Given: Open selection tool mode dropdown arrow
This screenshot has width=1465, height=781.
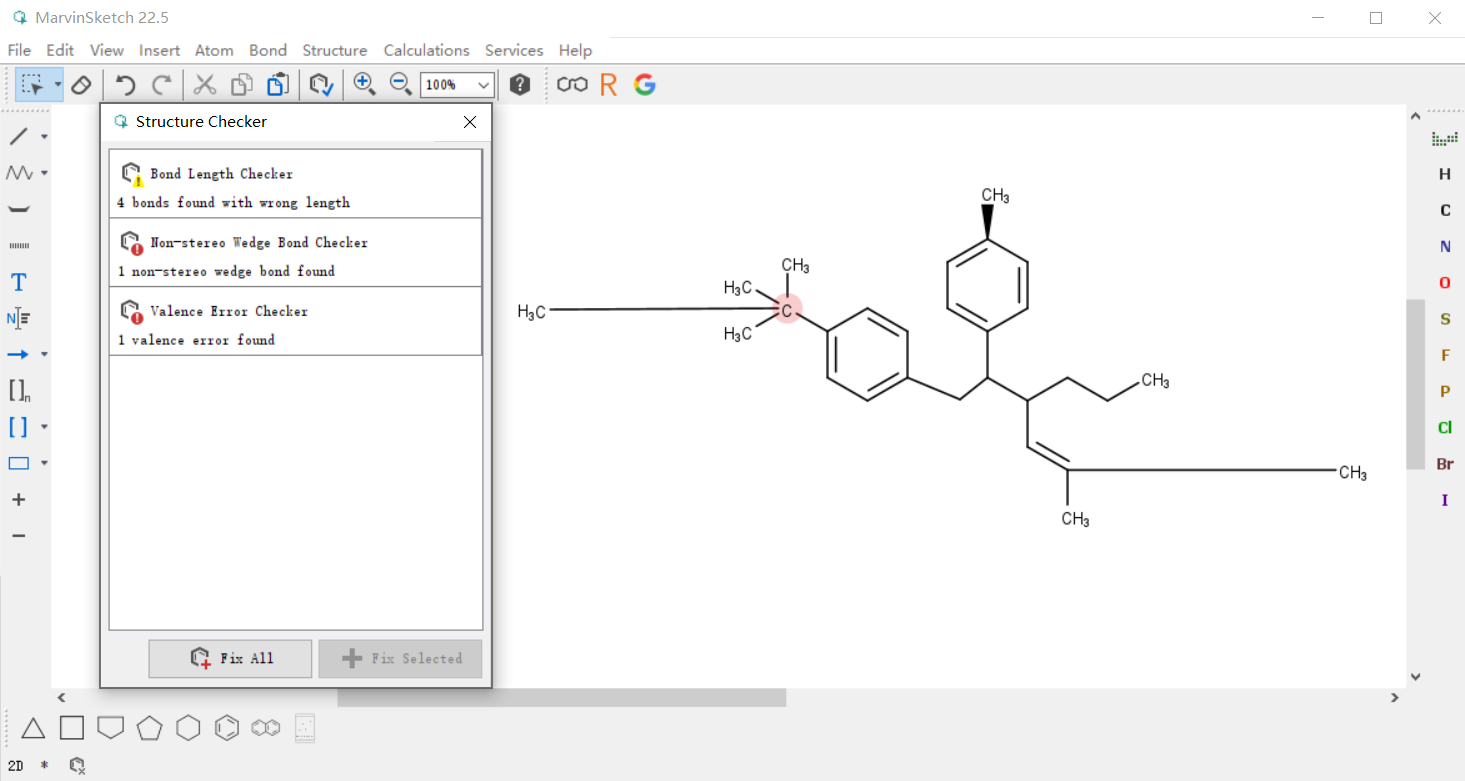Looking at the screenshot, I should [58, 85].
